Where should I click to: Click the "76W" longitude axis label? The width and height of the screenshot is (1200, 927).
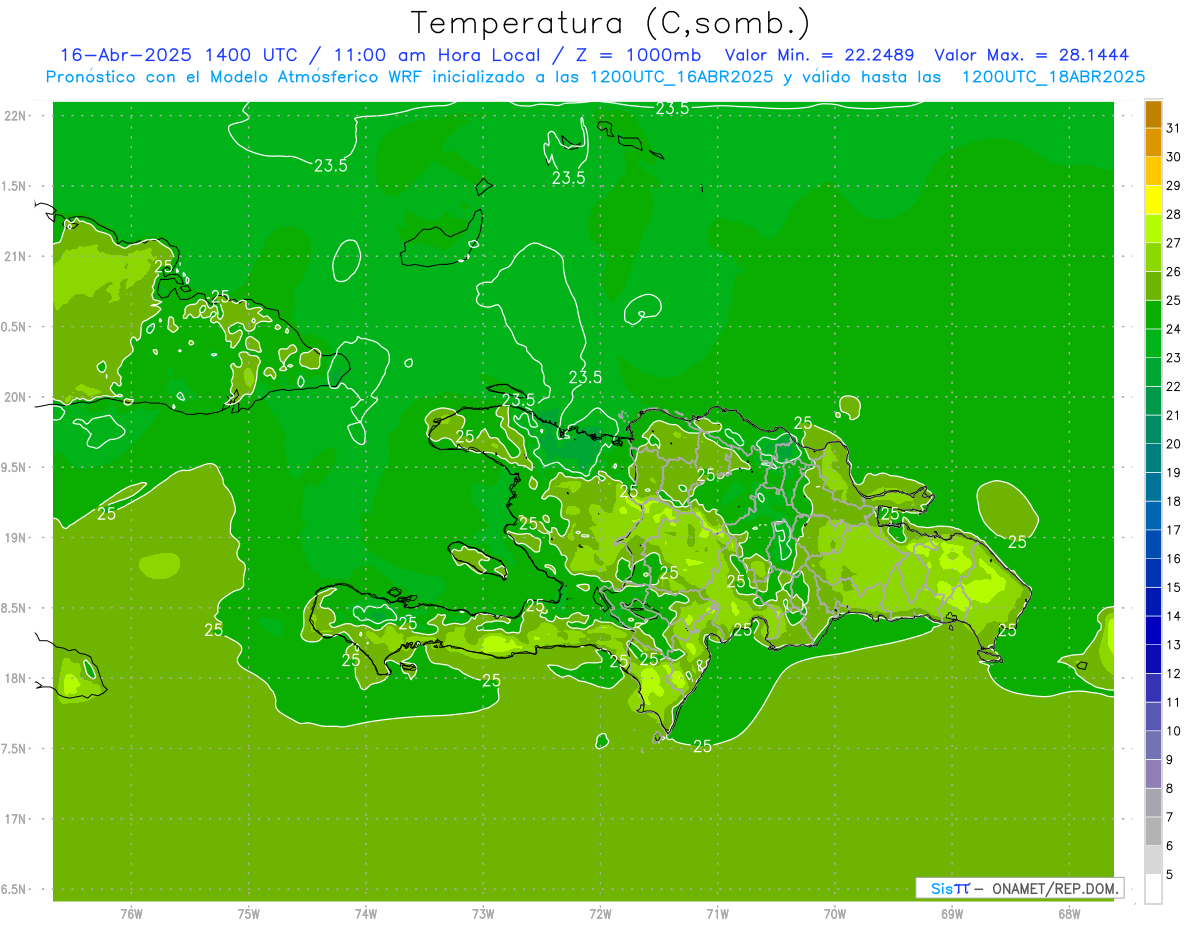click(x=131, y=914)
